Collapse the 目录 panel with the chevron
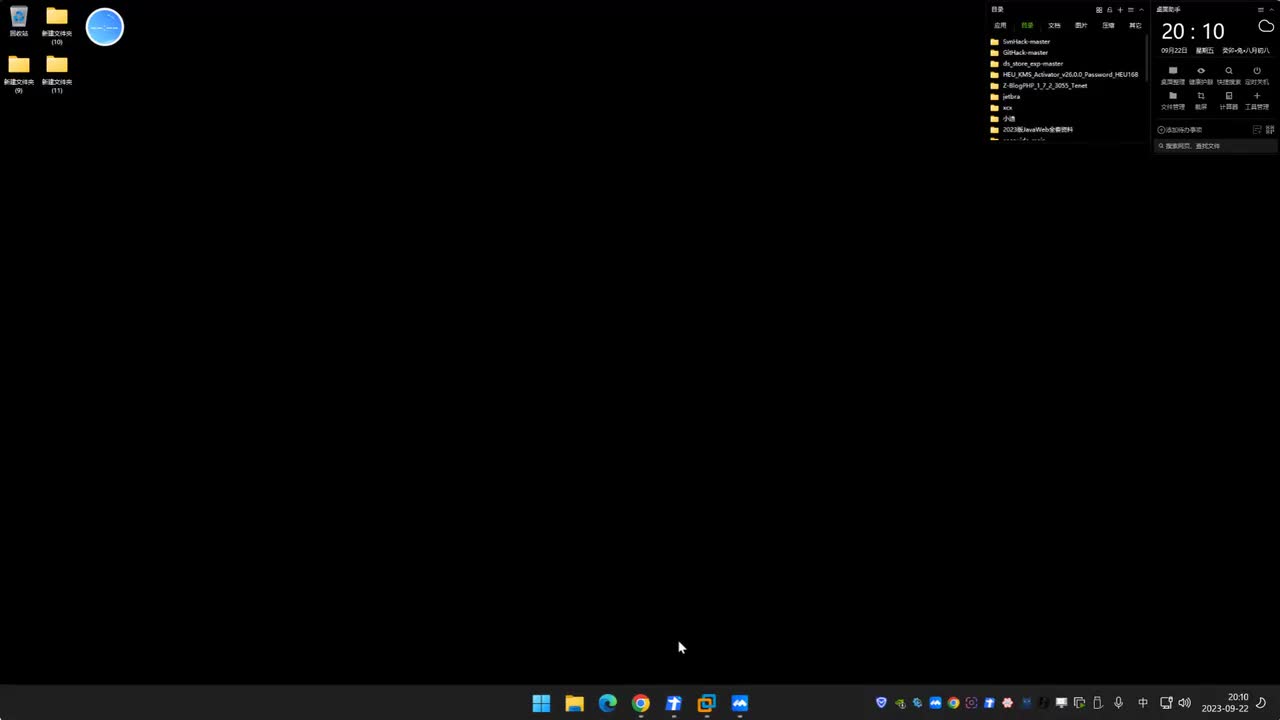The height and width of the screenshot is (720, 1280). pyautogui.click(x=1142, y=10)
